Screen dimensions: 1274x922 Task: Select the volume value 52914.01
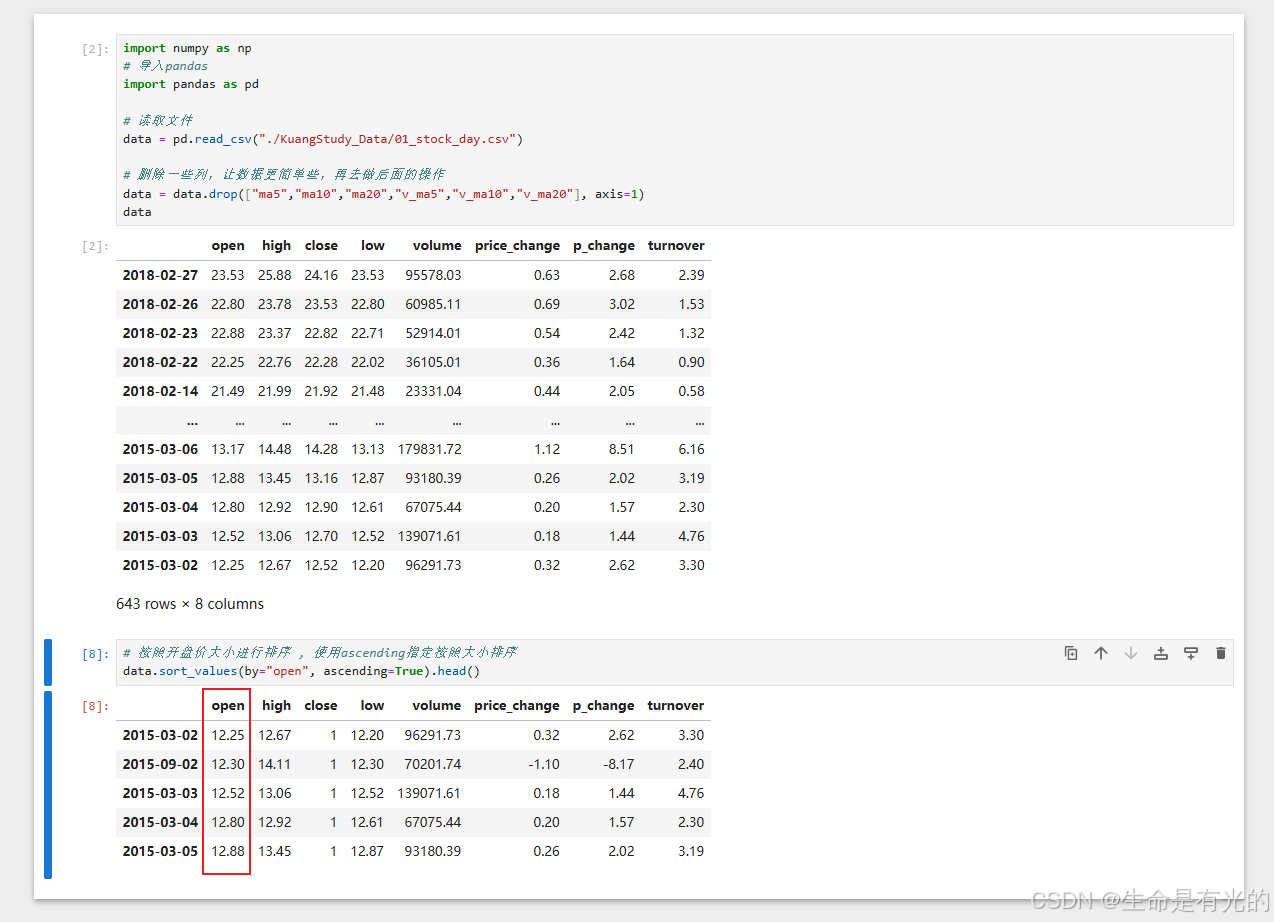(x=433, y=333)
